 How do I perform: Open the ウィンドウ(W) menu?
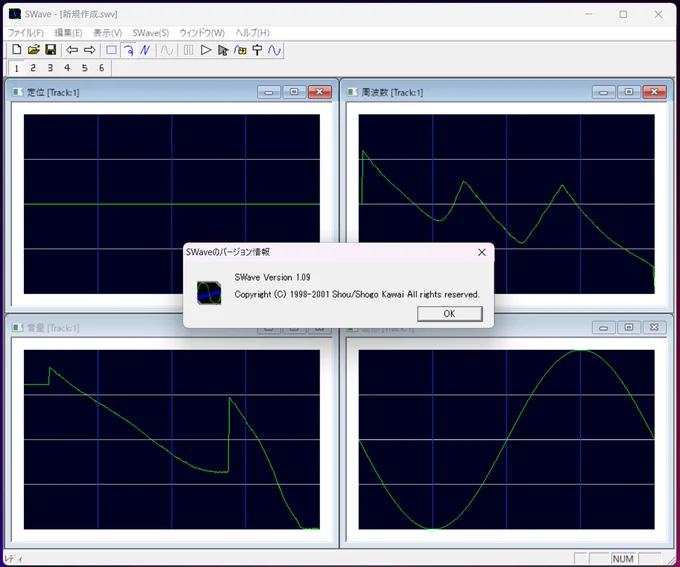[202, 33]
